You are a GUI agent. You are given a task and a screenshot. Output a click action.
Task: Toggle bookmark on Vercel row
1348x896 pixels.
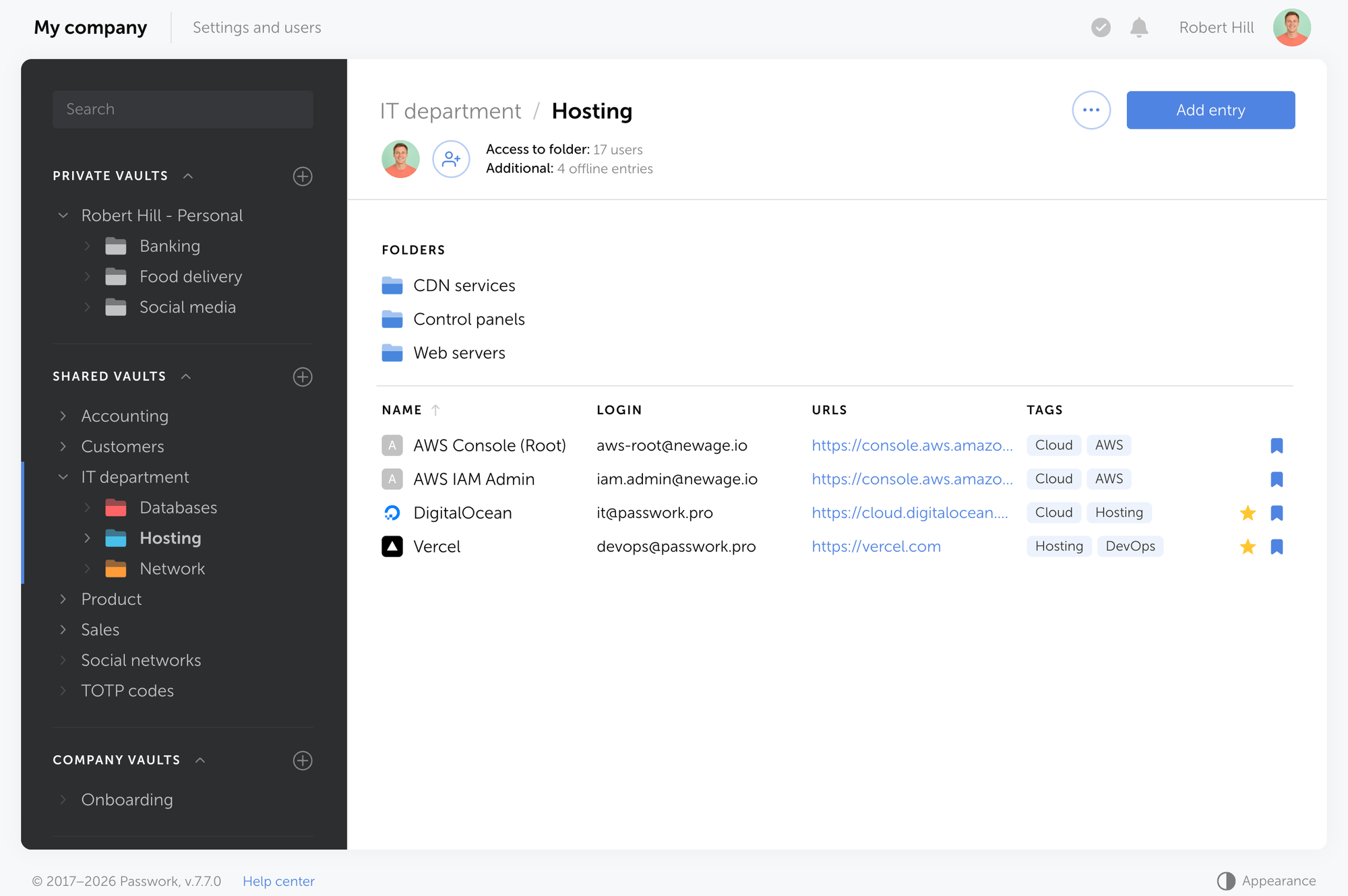1277,546
